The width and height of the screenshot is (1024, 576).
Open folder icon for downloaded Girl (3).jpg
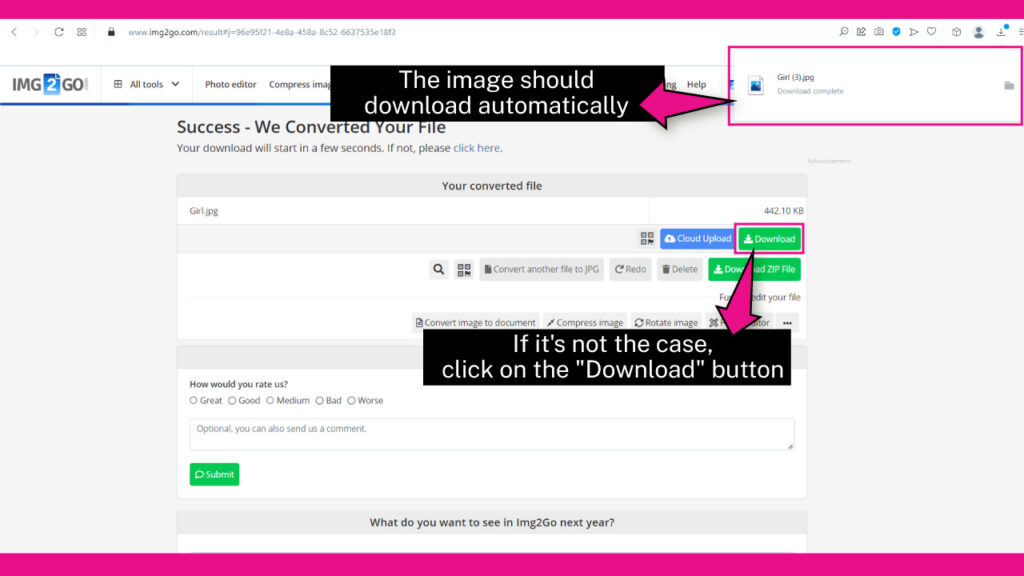[1009, 85]
